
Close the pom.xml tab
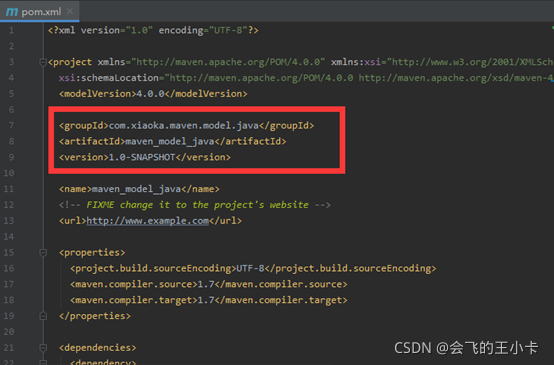point(70,11)
